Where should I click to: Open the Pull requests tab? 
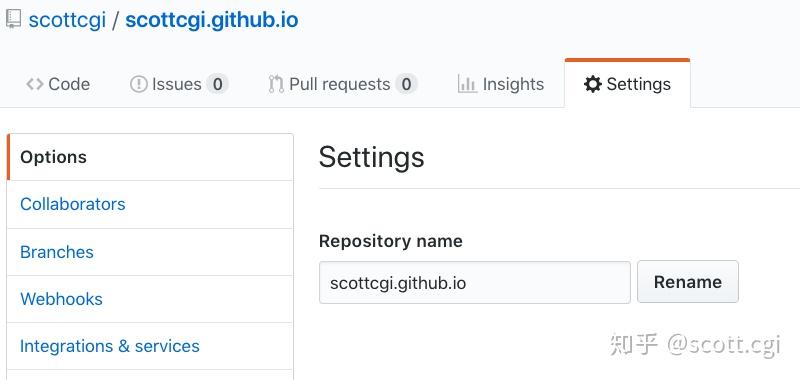pyautogui.click(x=343, y=84)
